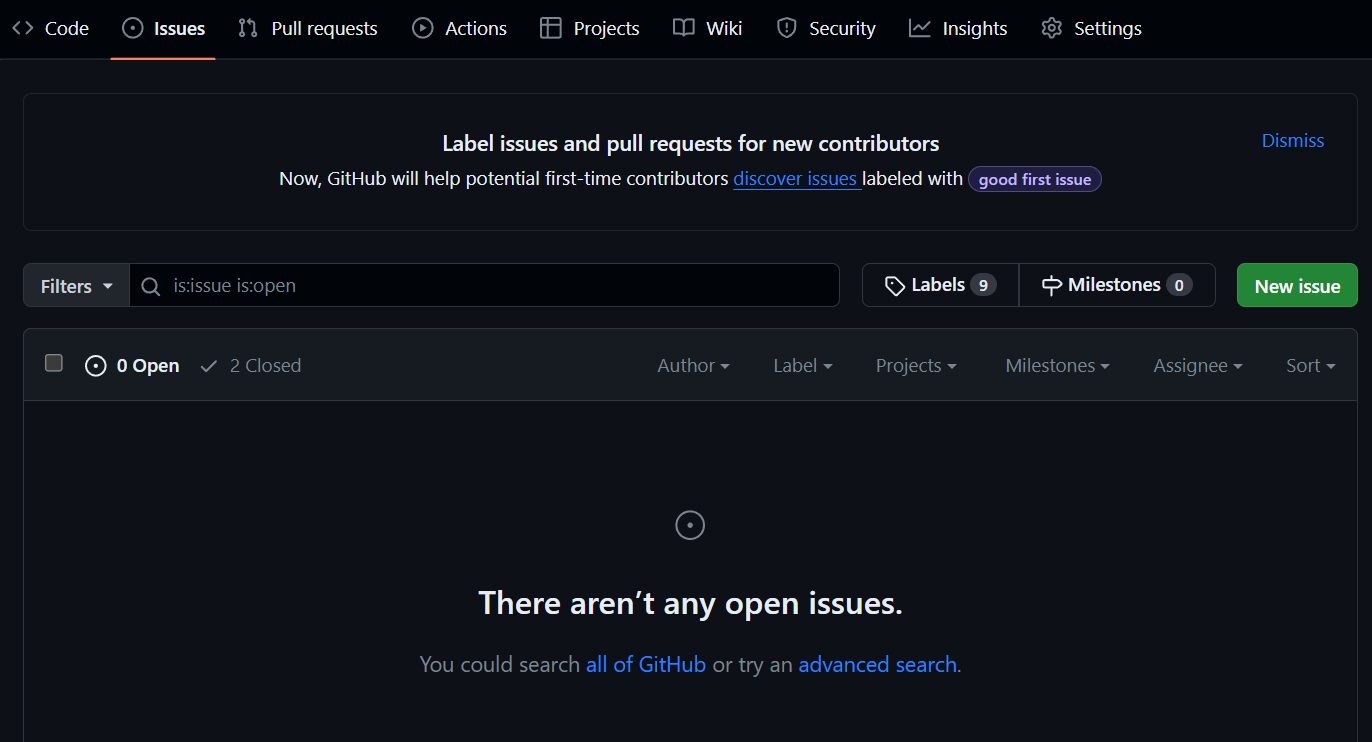
Task: Click the Security shield icon
Action: 787,28
